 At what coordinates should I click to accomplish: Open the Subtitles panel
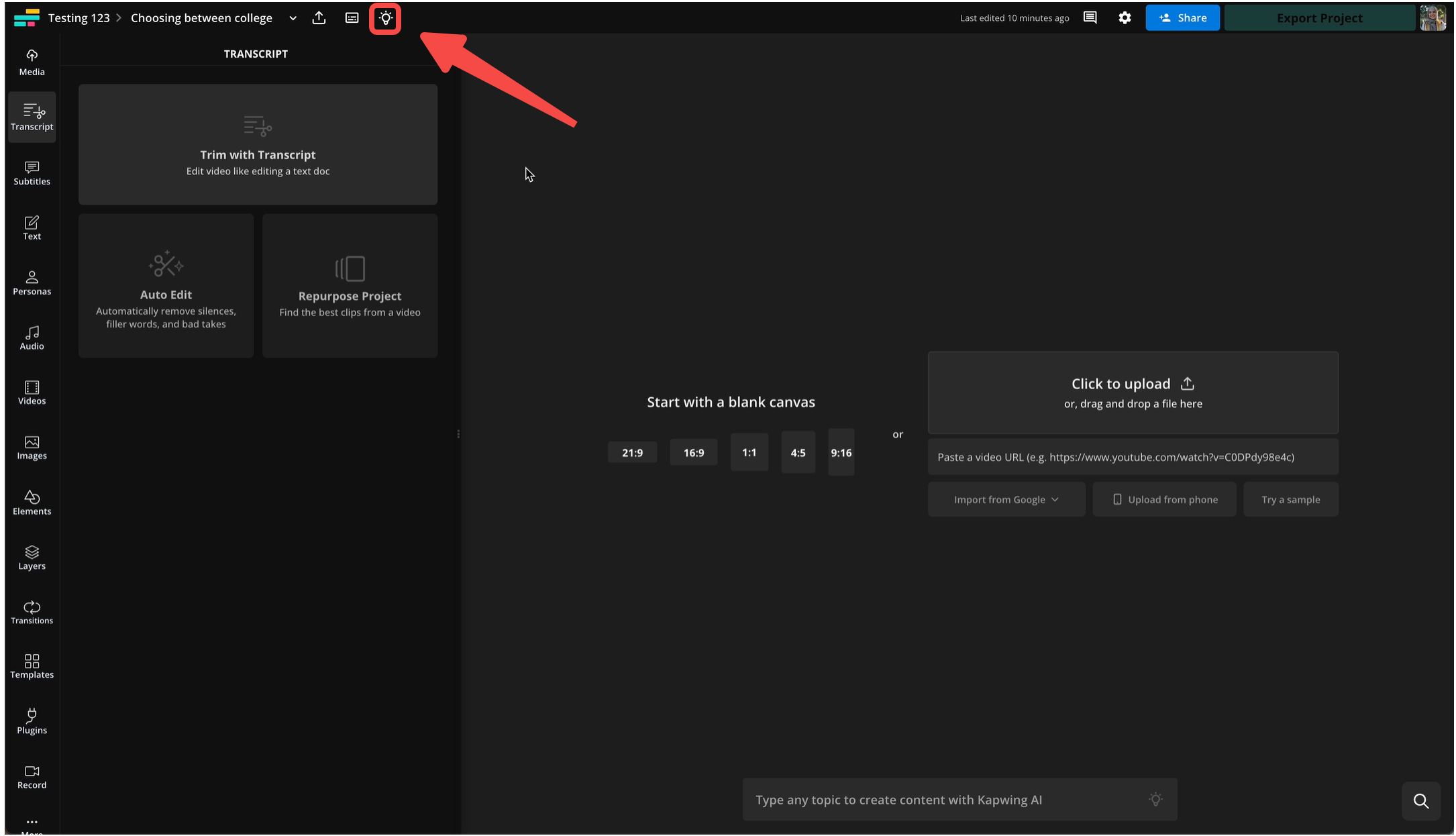[x=32, y=173]
